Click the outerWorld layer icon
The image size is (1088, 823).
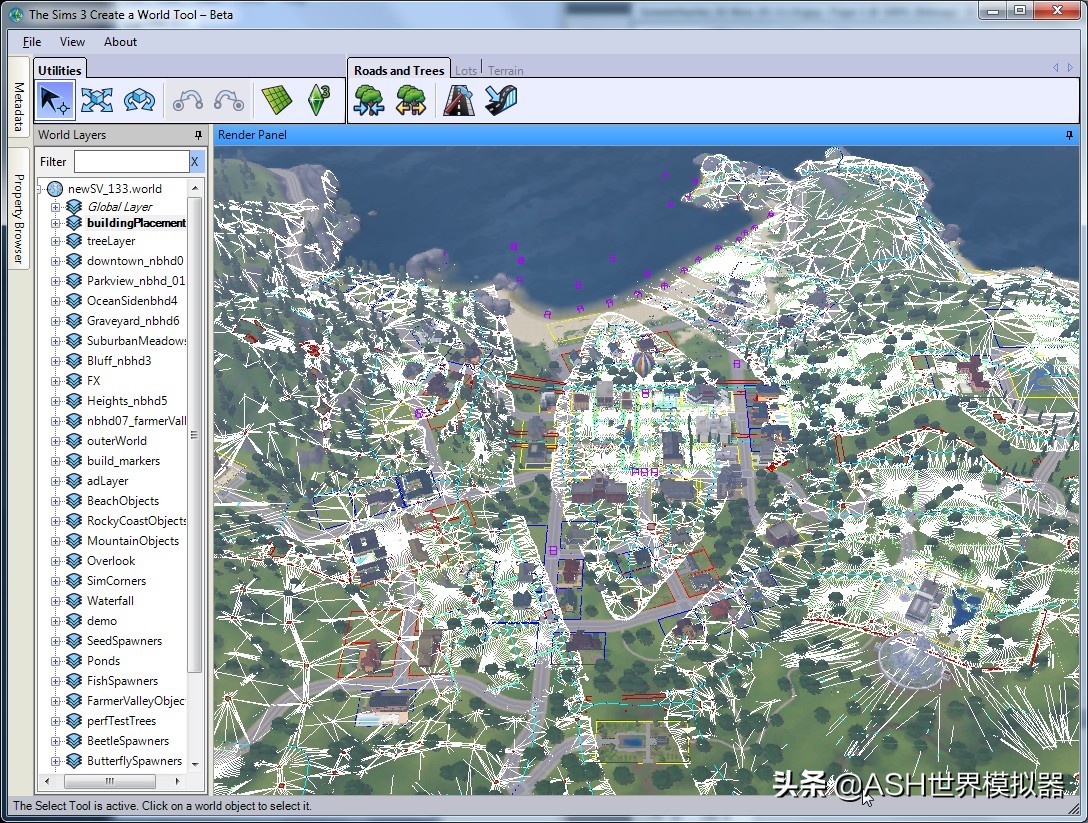[74, 441]
